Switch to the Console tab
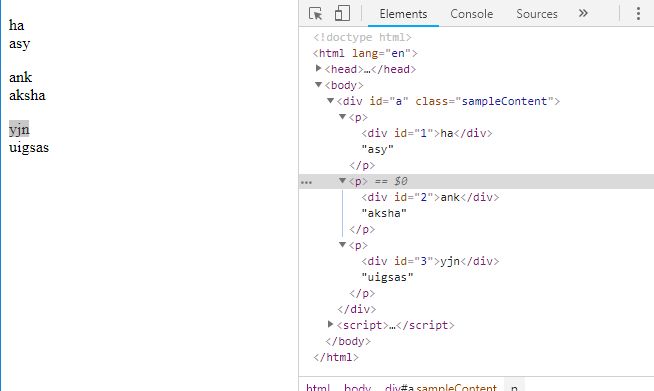The height and width of the screenshot is (391, 654). coord(471,14)
